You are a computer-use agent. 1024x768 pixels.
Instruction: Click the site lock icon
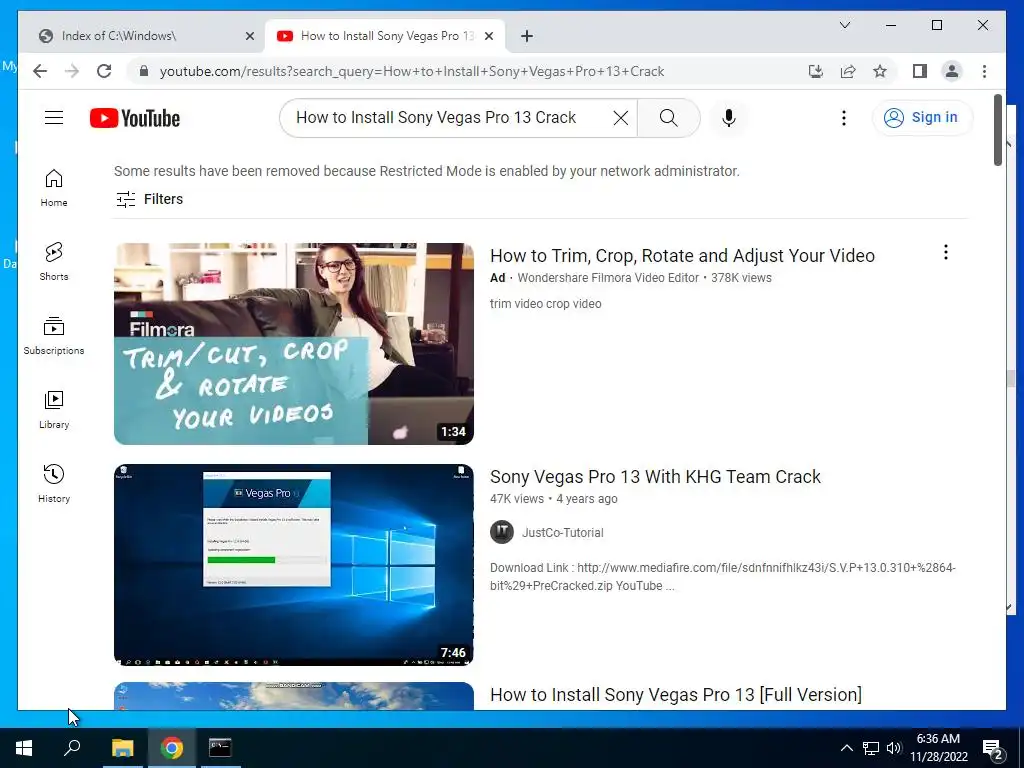(x=144, y=71)
